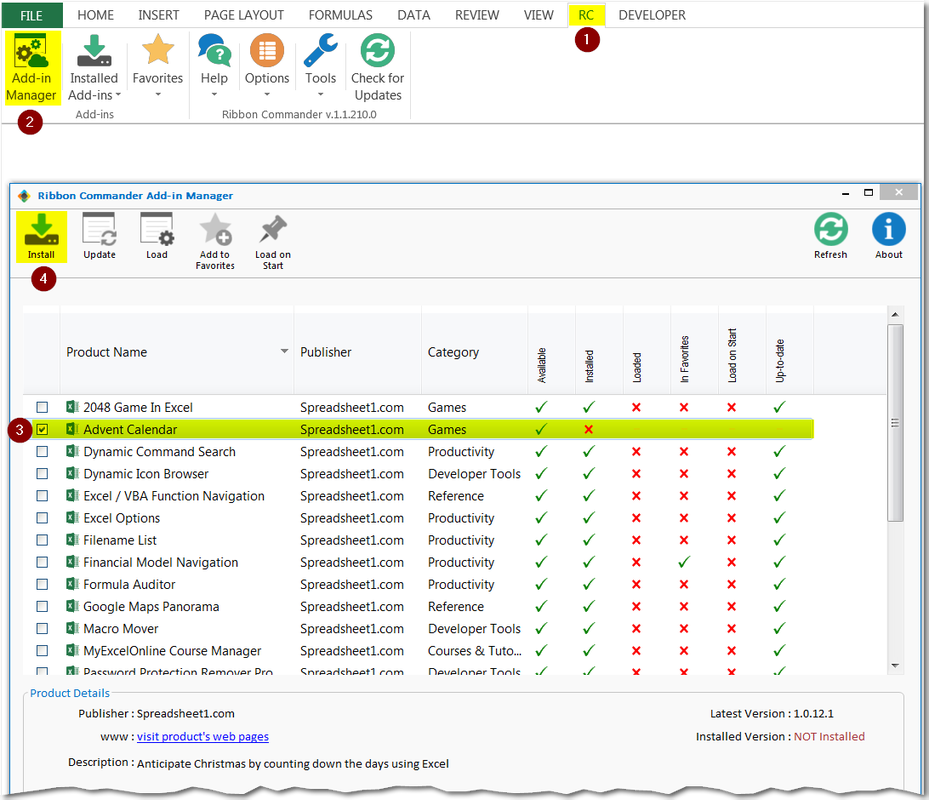Open the Product Name column filter arrow

(284, 351)
